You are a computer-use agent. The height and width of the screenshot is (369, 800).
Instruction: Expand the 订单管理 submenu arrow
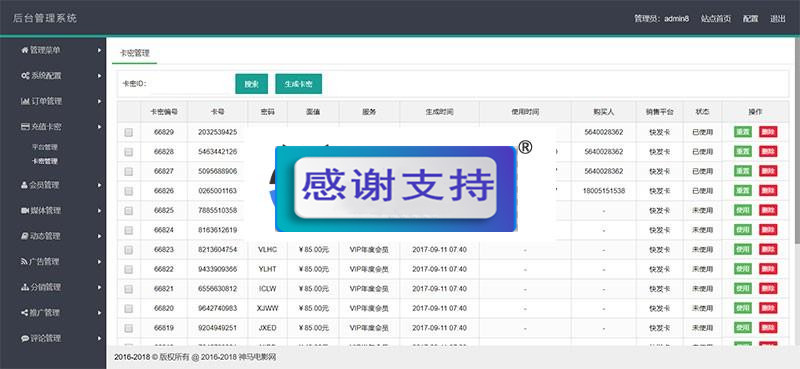[x=99, y=101]
